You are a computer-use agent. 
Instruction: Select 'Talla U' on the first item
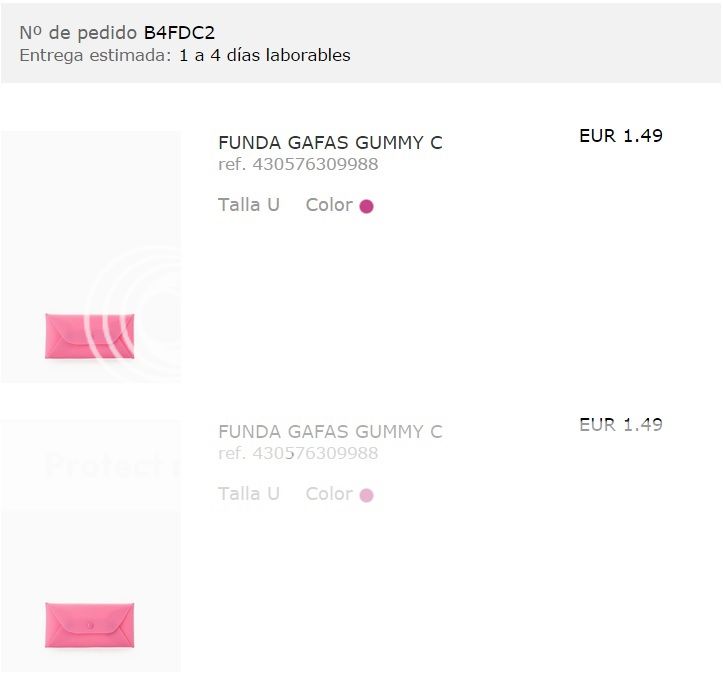(249, 205)
